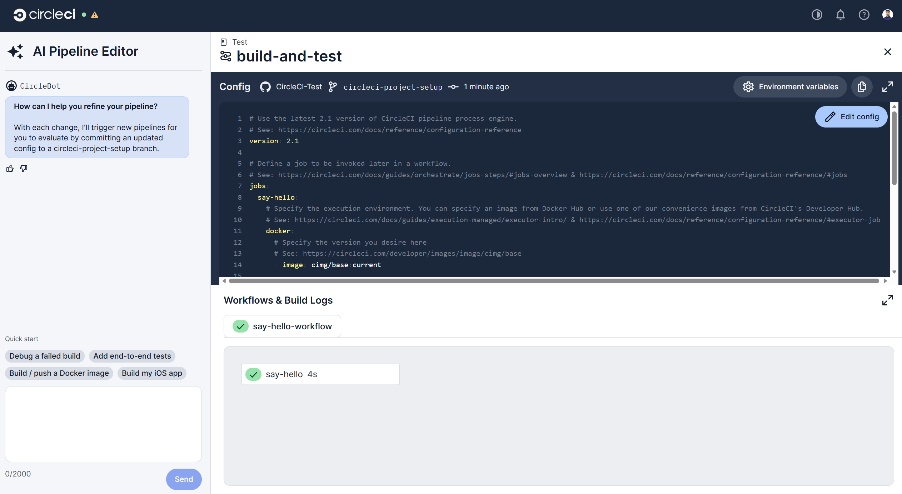Choose 'Build my iOS app' quick start
Image resolution: width=902 pixels, height=494 pixels.
152,373
